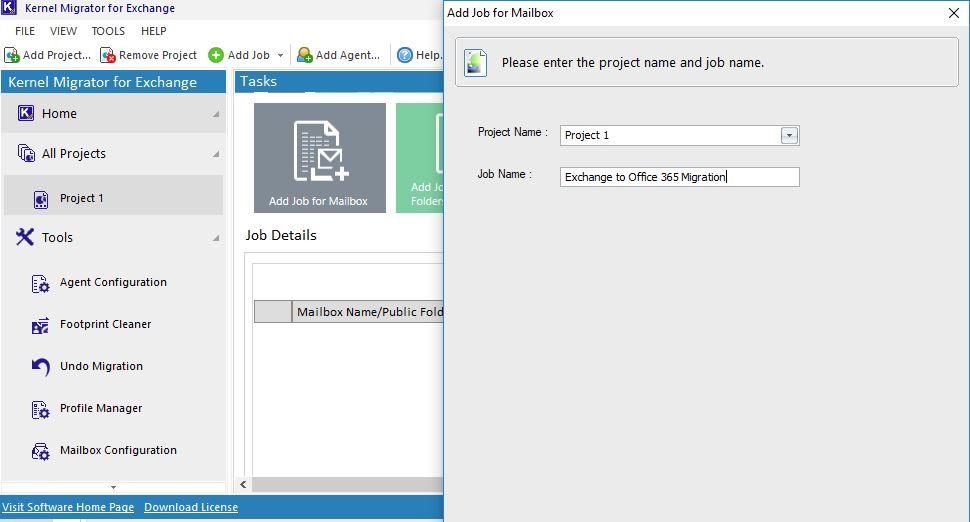Click the Project Name combo box
The image size is (970, 522).
click(x=679, y=135)
